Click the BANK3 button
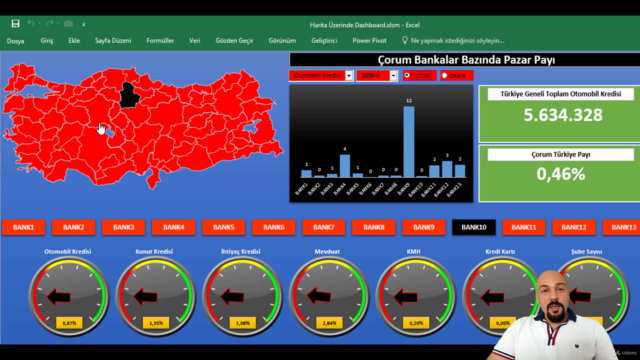Viewport: 640px width, 360px height. (x=123, y=227)
